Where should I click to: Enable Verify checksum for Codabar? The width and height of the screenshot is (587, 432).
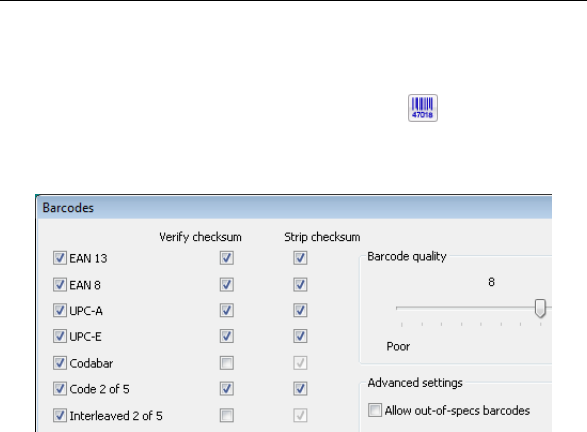(226, 363)
